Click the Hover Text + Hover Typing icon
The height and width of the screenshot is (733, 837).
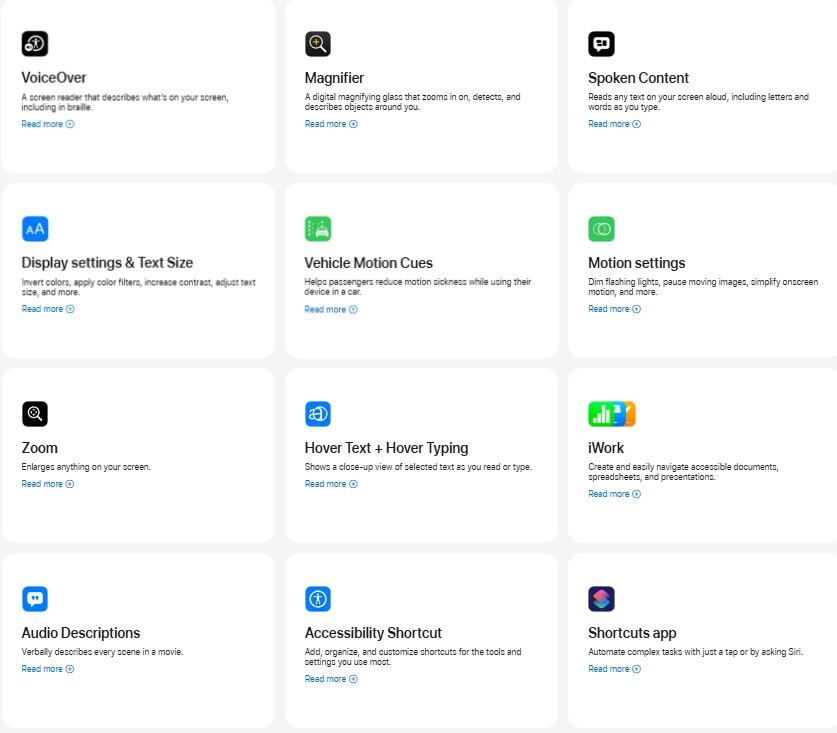318,414
